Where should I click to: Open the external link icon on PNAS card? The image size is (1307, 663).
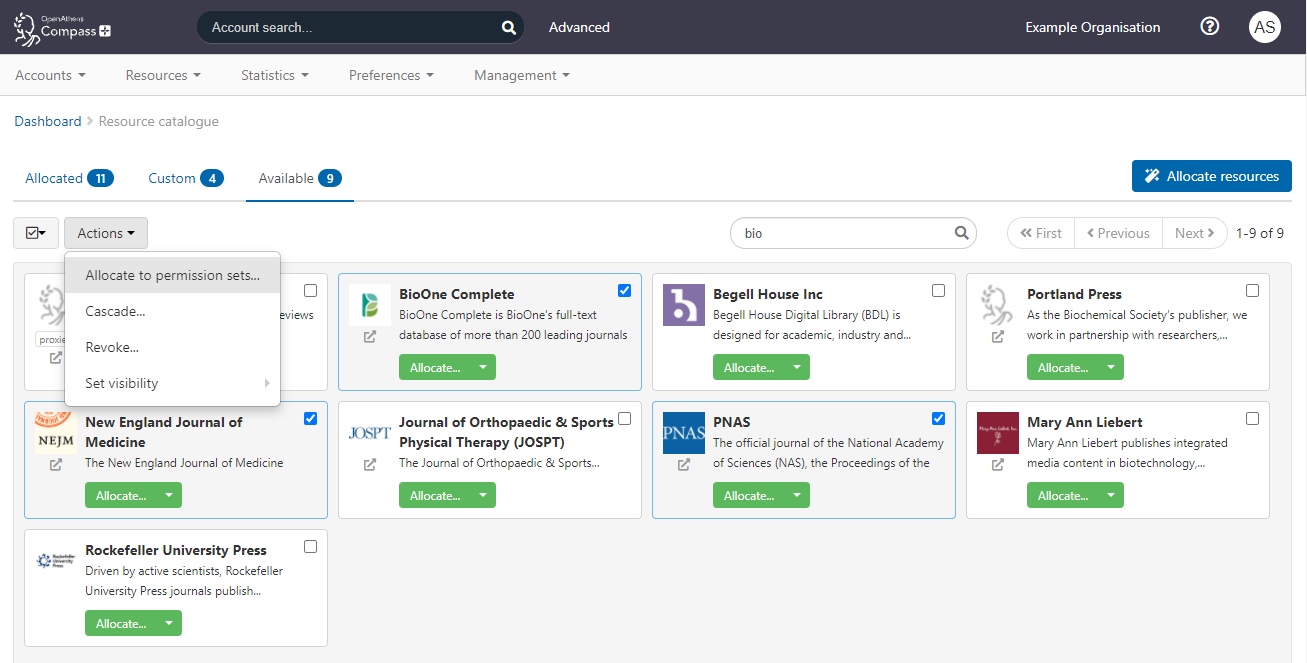683,465
